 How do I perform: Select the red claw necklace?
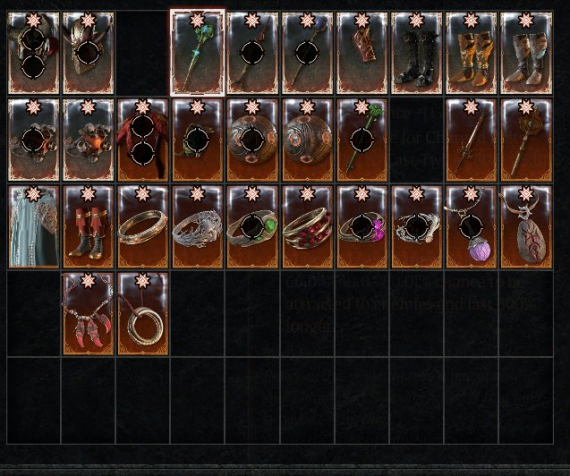pos(88,314)
